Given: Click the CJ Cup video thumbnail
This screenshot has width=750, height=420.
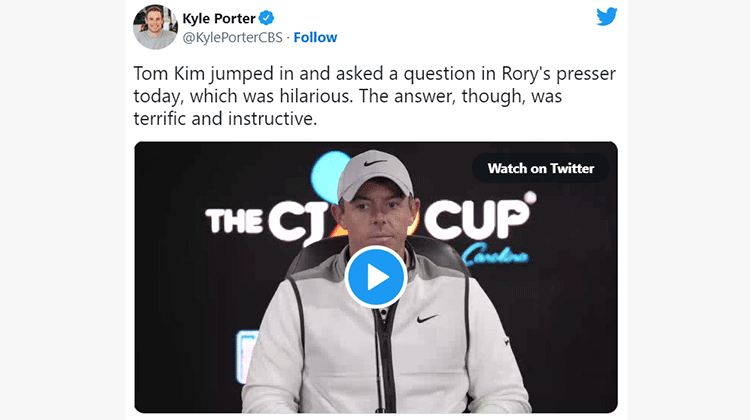Looking at the screenshot, I should pyautogui.click(x=375, y=277).
